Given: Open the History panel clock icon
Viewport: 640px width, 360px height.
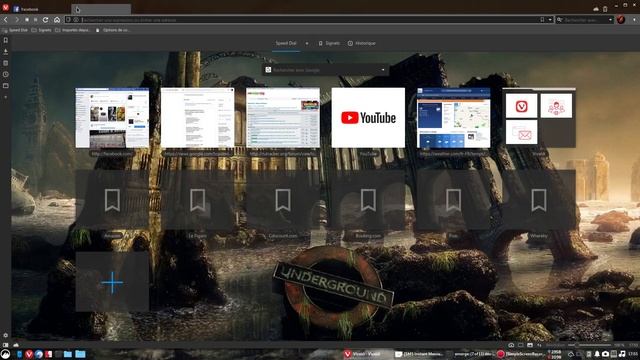Looking at the screenshot, I should pyautogui.click(x=6, y=74).
